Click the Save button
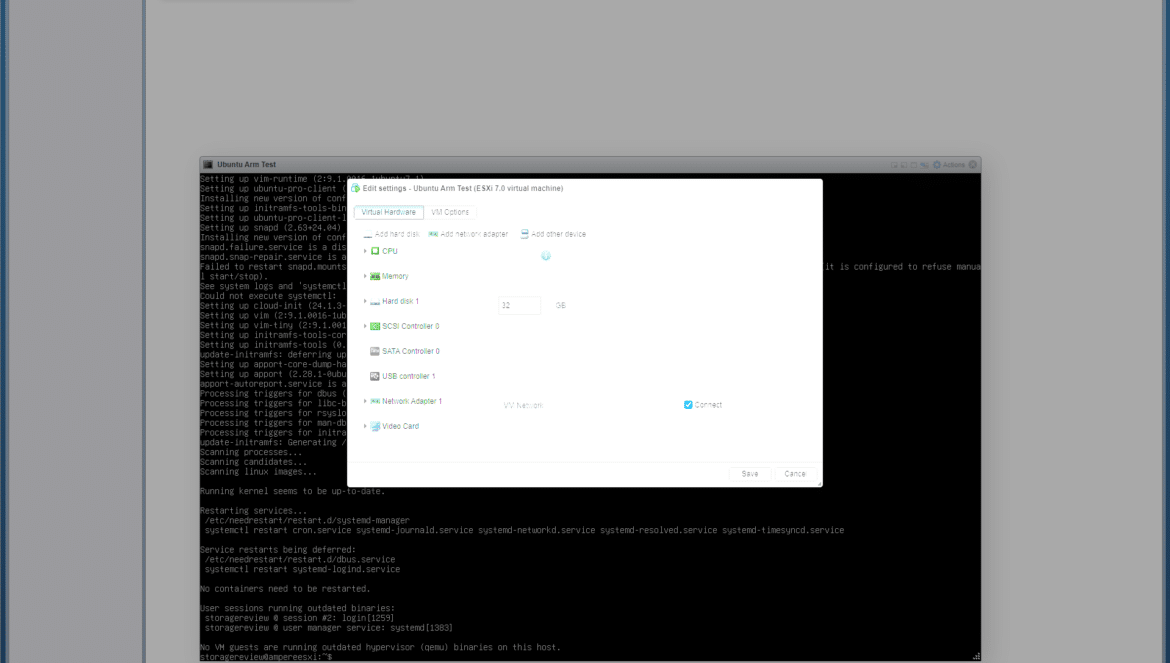This screenshot has width=1170, height=663. point(750,474)
